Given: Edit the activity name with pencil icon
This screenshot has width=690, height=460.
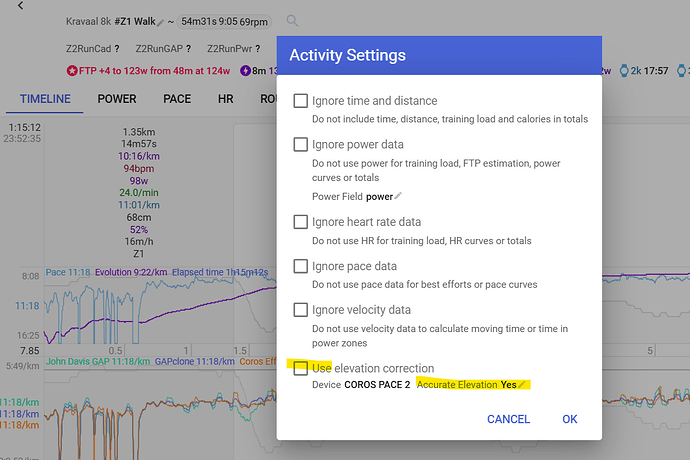Looking at the screenshot, I should tap(161, 20).
